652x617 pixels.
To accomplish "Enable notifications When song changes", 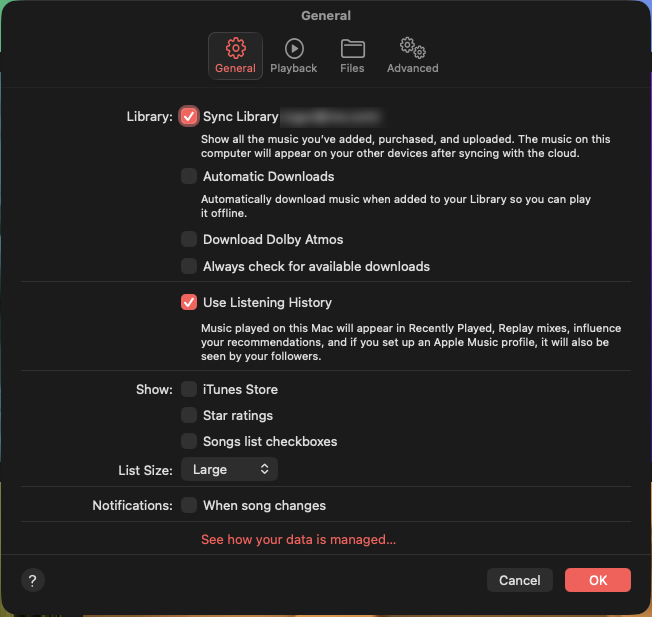I will coord(189,506).
